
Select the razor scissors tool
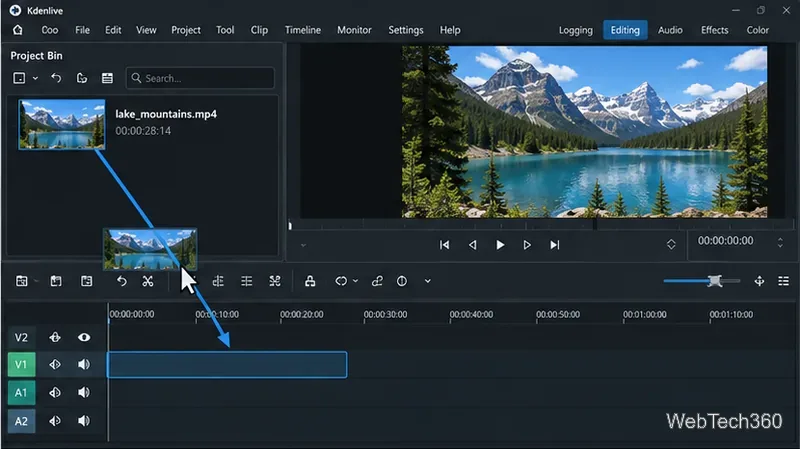(x=147, y=281)
